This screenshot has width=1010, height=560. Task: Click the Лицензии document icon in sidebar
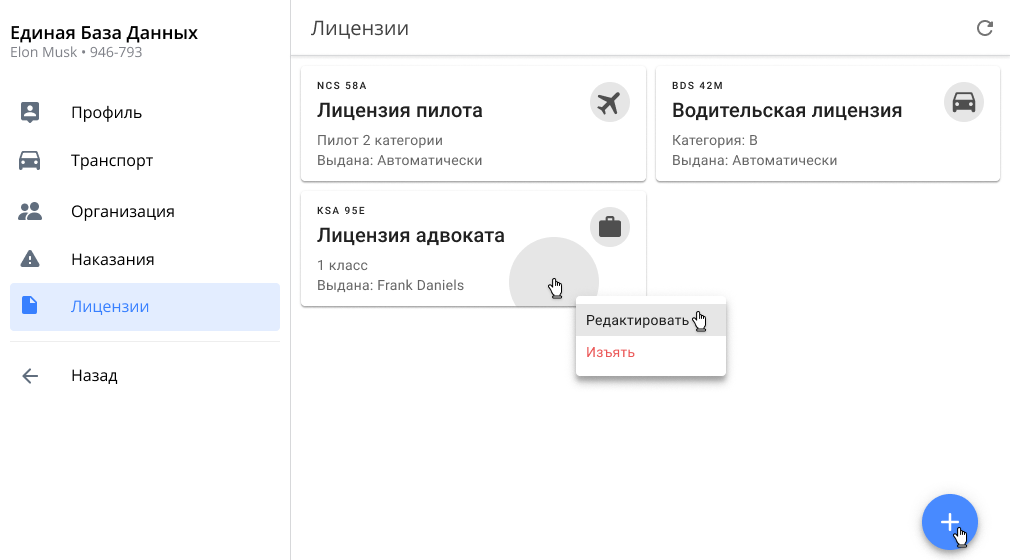30,306
